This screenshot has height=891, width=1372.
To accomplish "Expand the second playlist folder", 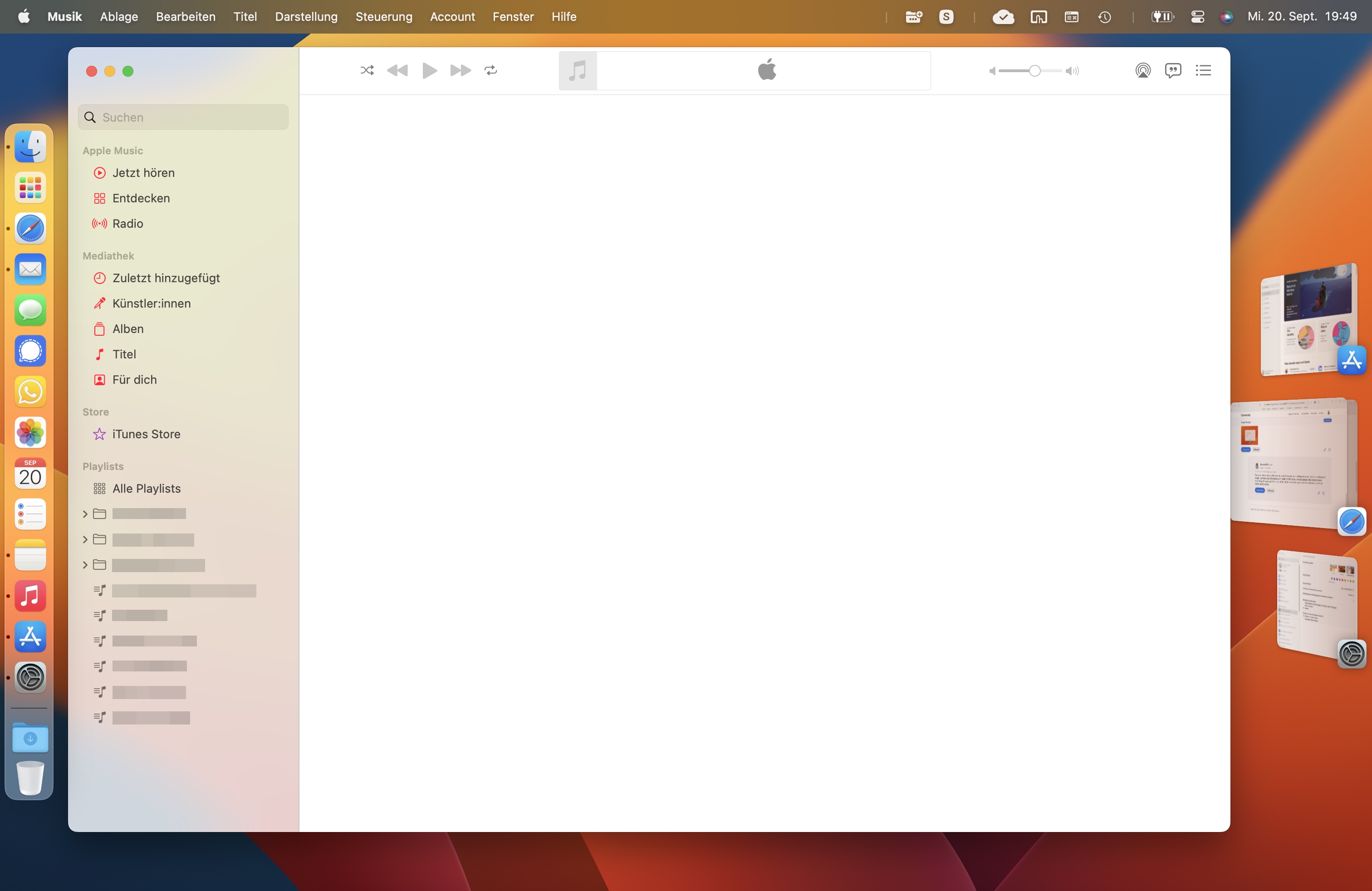I will coord(85,539).
